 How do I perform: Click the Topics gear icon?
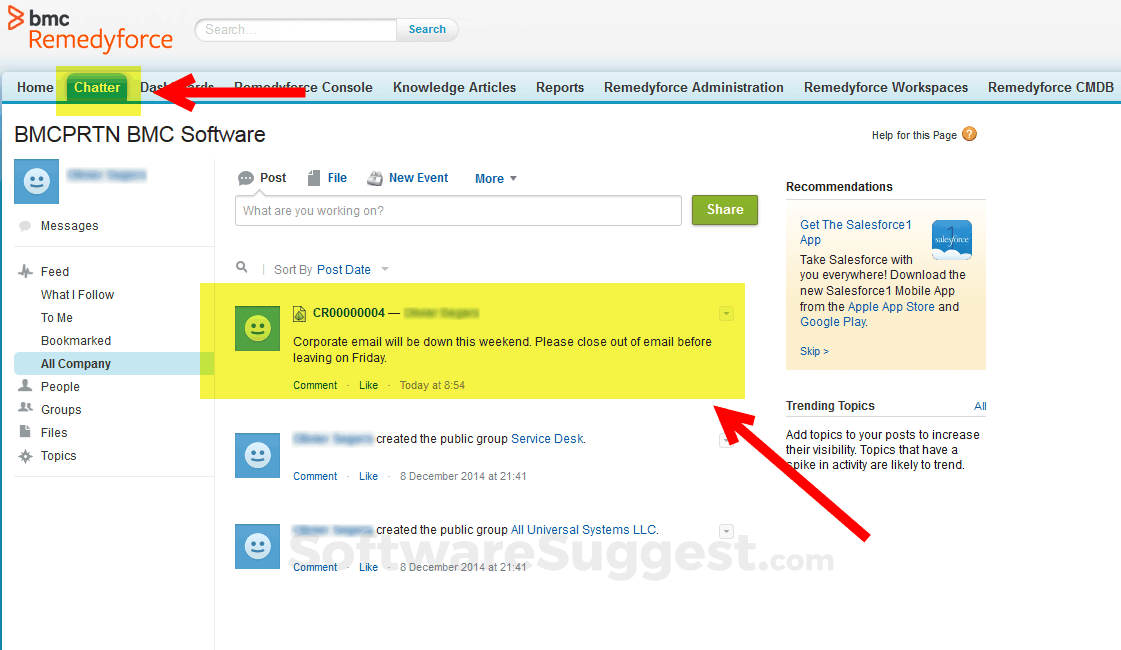click(26, 456)
